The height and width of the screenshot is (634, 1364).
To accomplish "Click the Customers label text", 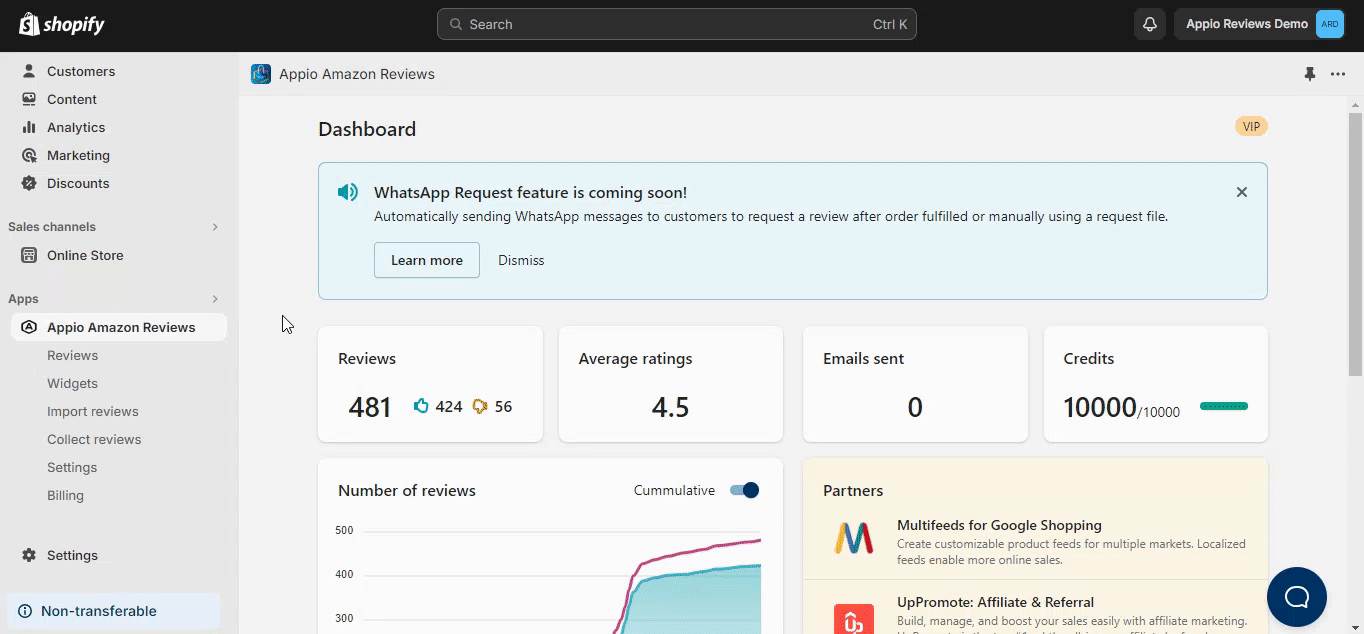I will coord(81,71).
